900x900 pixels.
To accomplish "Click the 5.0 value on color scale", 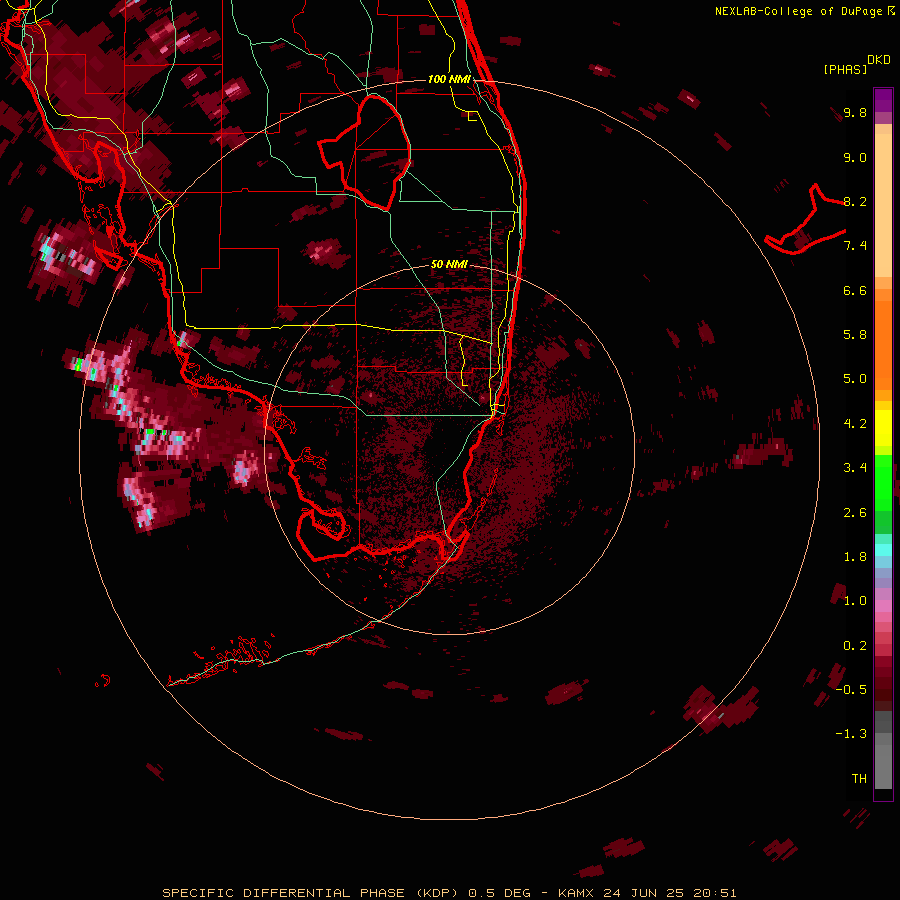I will click(x=855, y=379).
